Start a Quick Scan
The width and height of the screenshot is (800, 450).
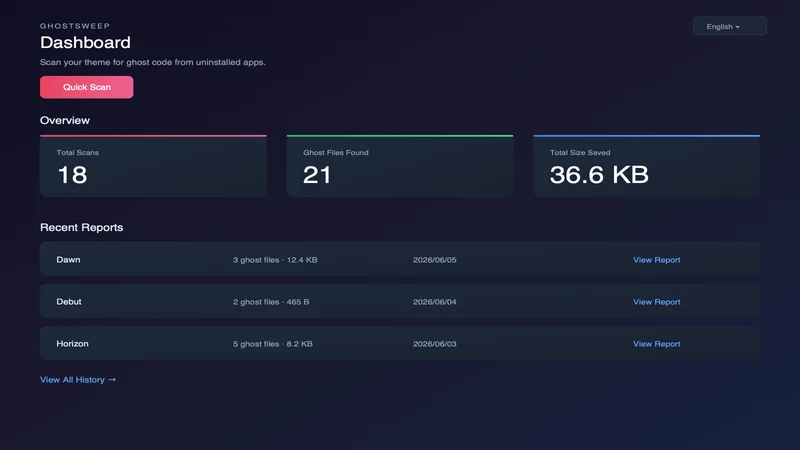tap(87, 87)
